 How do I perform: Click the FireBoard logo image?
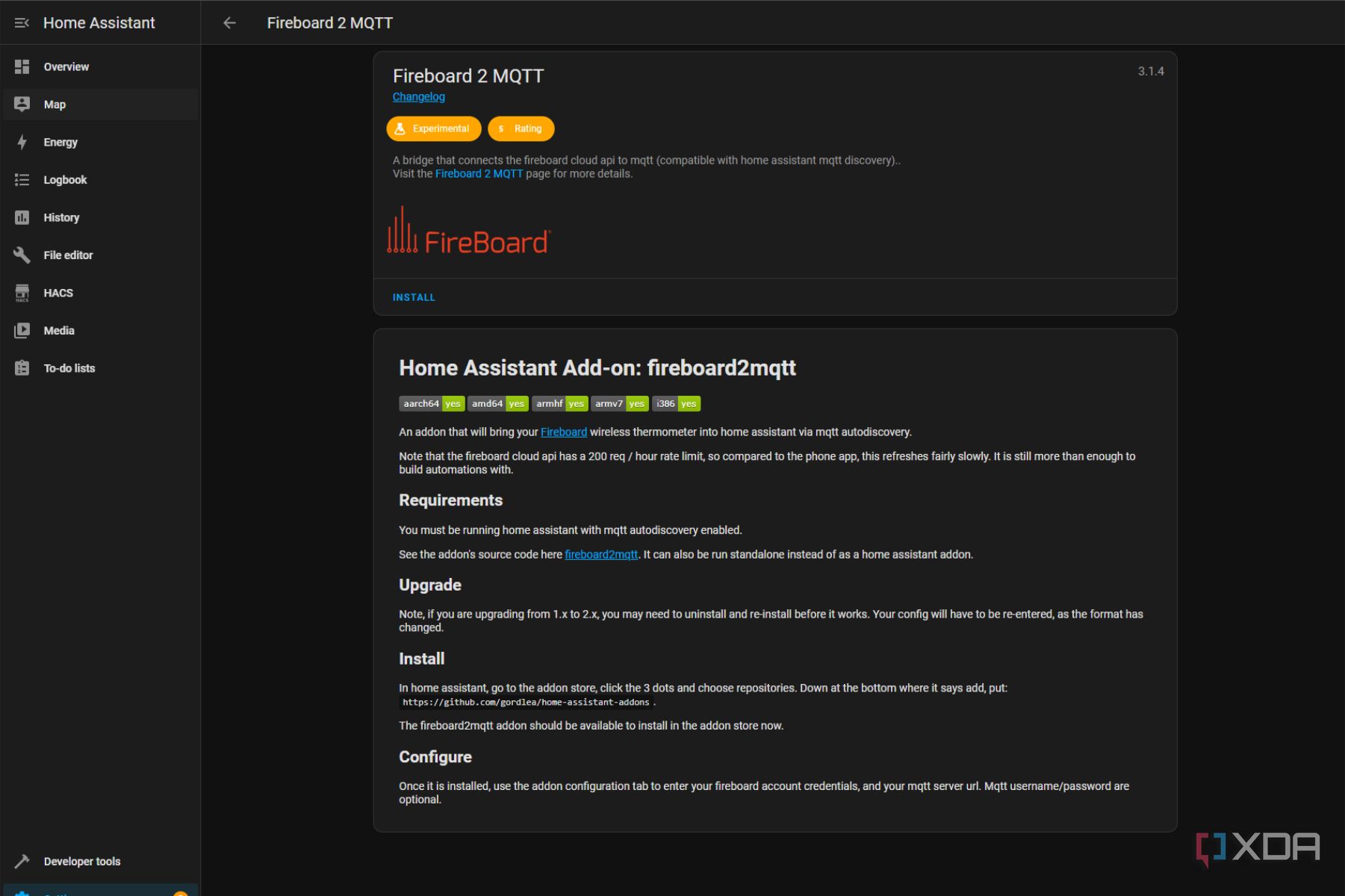(469, 231)
